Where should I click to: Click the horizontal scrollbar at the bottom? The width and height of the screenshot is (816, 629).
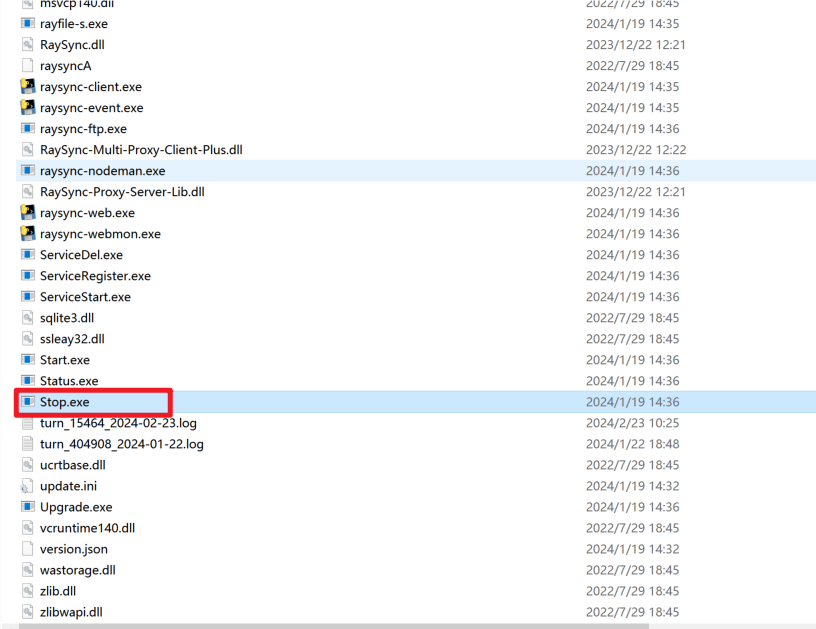pyautogui.click(x=333, y=626)
